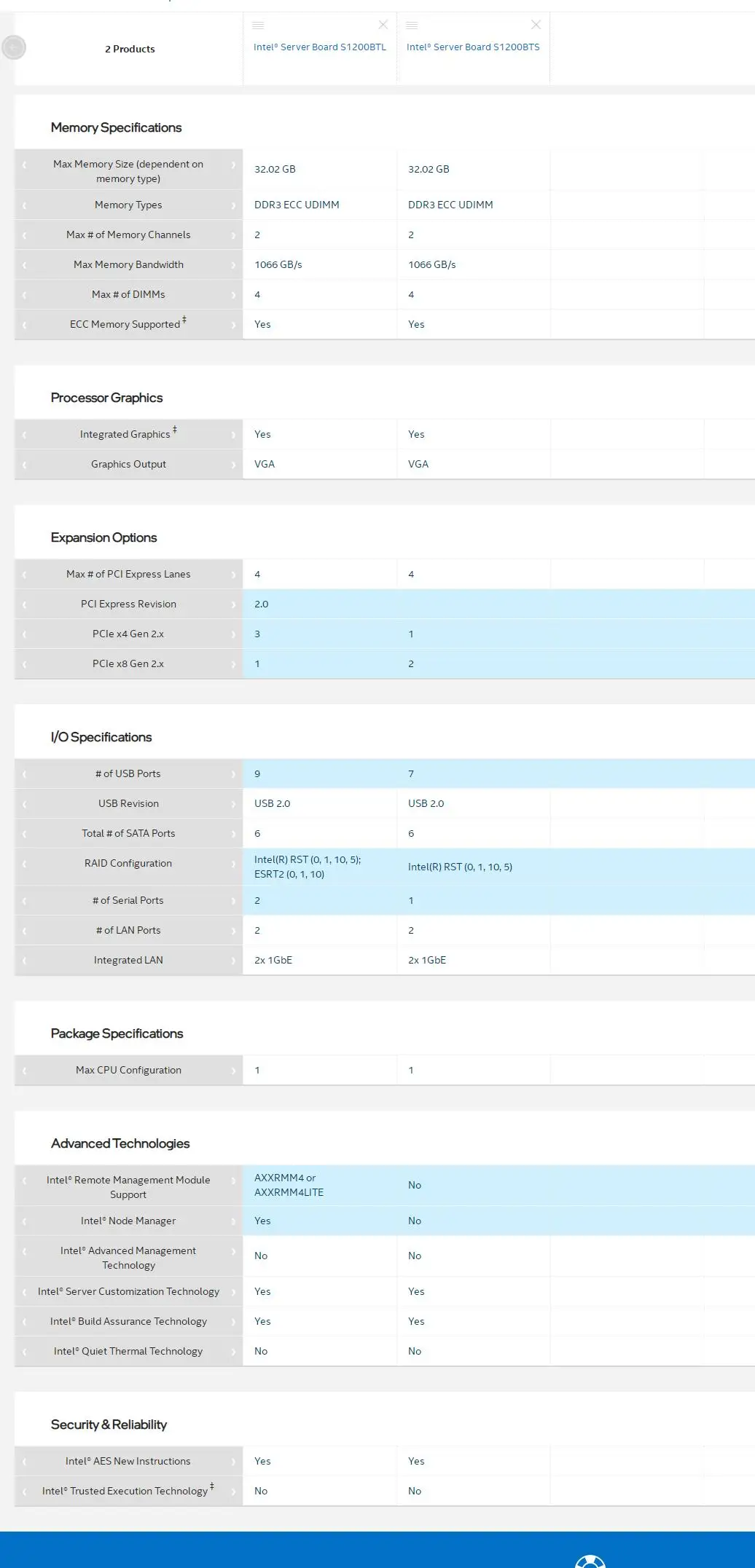Viewport: 755px width, 1568px height.
Task: Click right chevron on Memory Types row
Action: coord(233,205)
